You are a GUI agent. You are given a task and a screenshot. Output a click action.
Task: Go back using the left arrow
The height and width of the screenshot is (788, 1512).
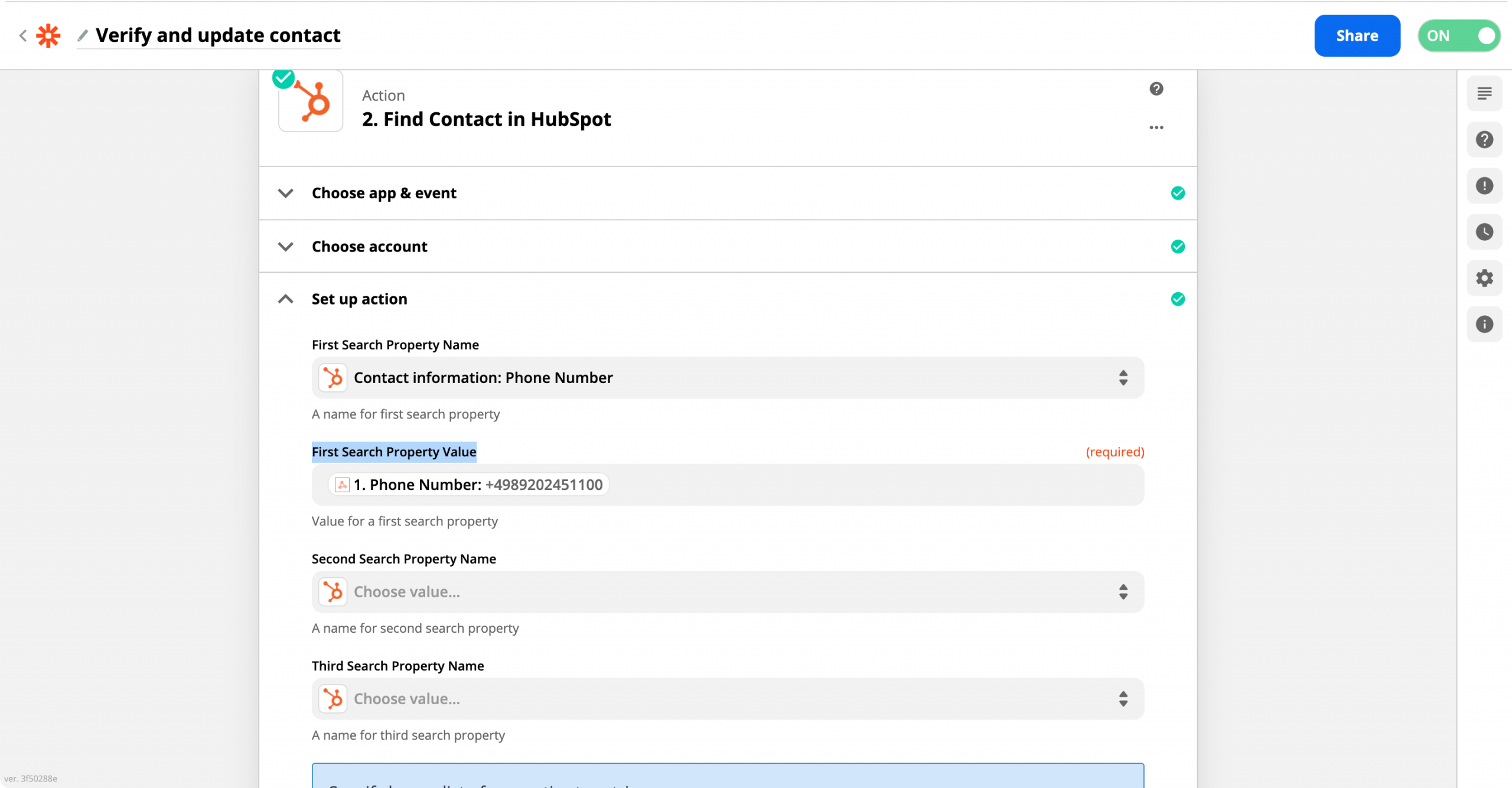point(23,35)
